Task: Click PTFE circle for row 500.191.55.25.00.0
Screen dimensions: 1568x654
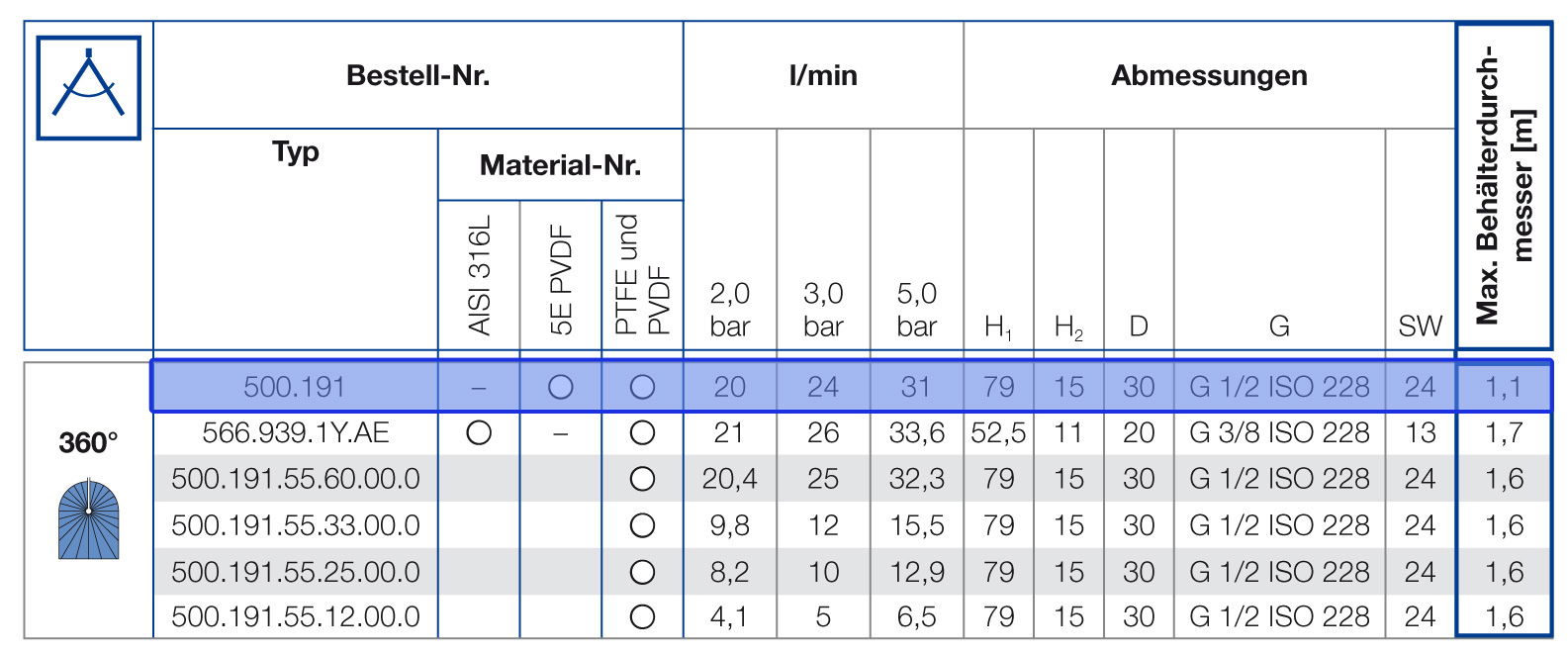Action: coord(642,572)
